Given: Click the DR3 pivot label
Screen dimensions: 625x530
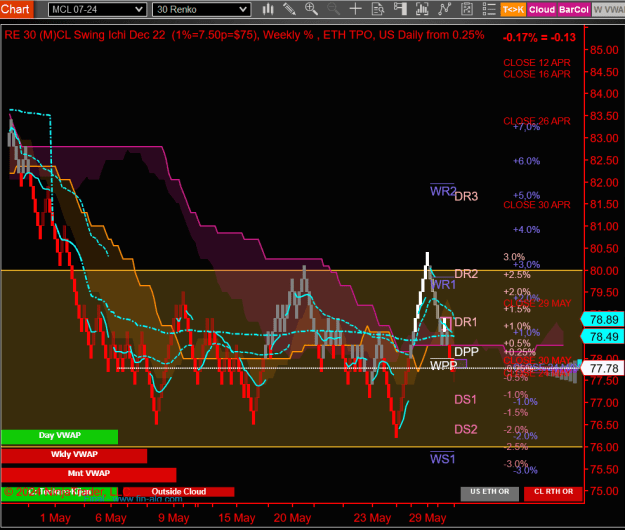Looking at the screenshot, I should 466,196.
